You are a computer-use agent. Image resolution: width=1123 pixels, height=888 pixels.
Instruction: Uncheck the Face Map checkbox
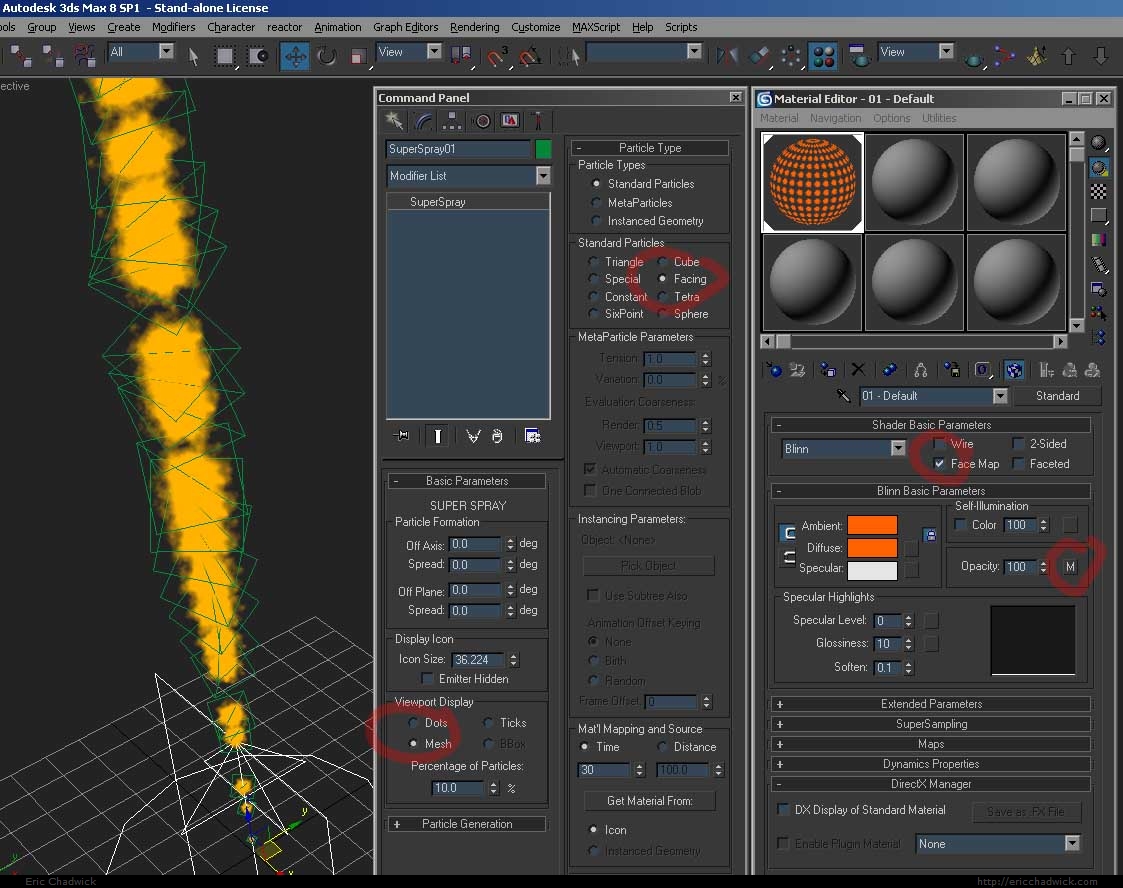pyautogui.click(x=940, y=464)
